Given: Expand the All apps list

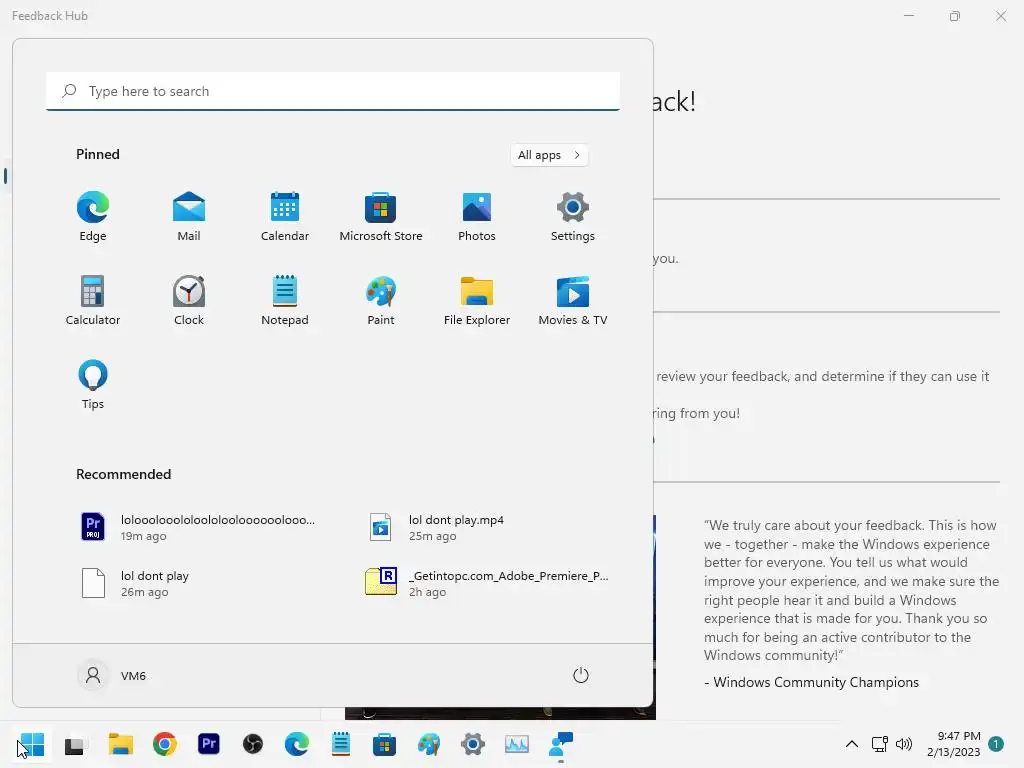Looking at the screenshot, I should [x=549, y=155].
